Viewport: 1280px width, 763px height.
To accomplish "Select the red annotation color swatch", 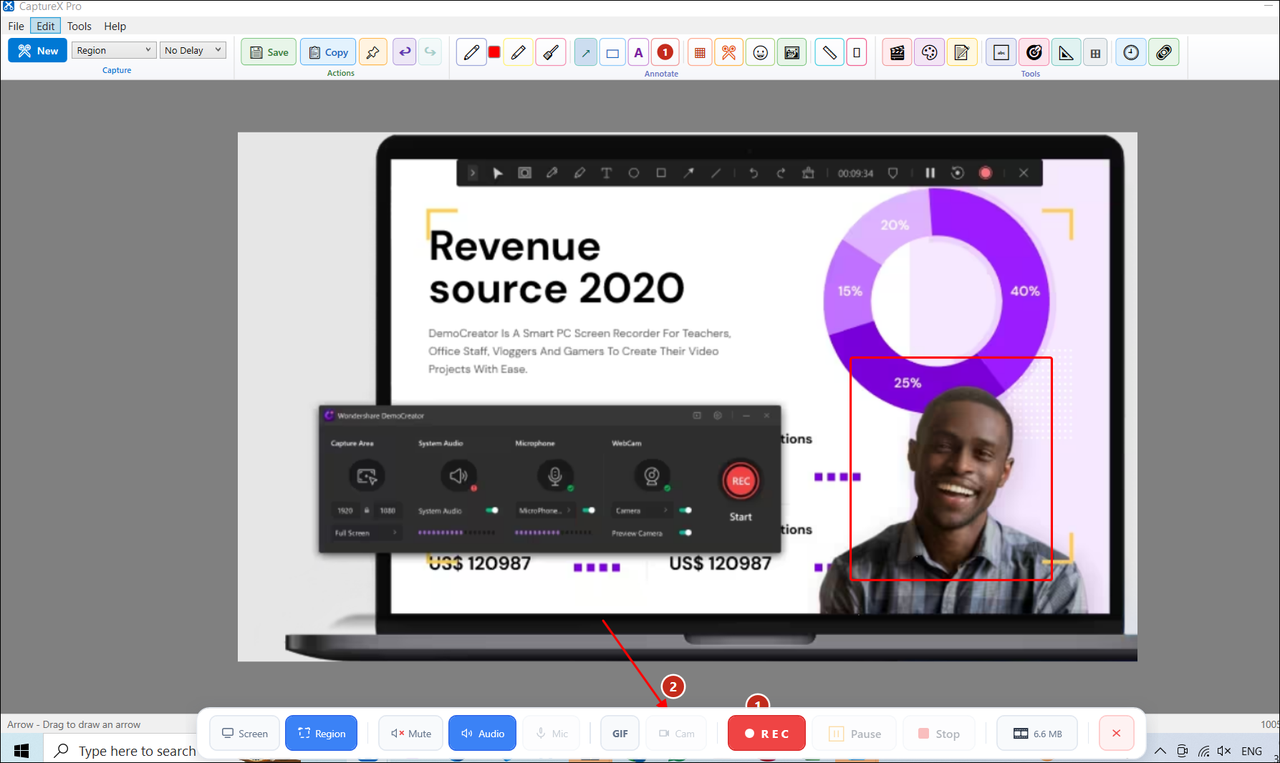I will 494,52.
